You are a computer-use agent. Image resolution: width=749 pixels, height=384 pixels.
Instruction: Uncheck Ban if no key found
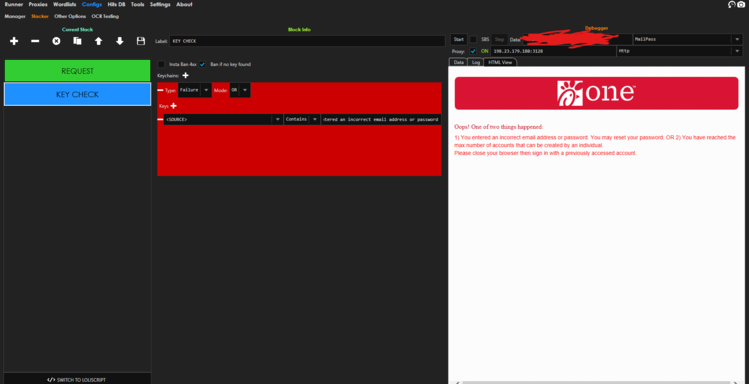point(203,64)
